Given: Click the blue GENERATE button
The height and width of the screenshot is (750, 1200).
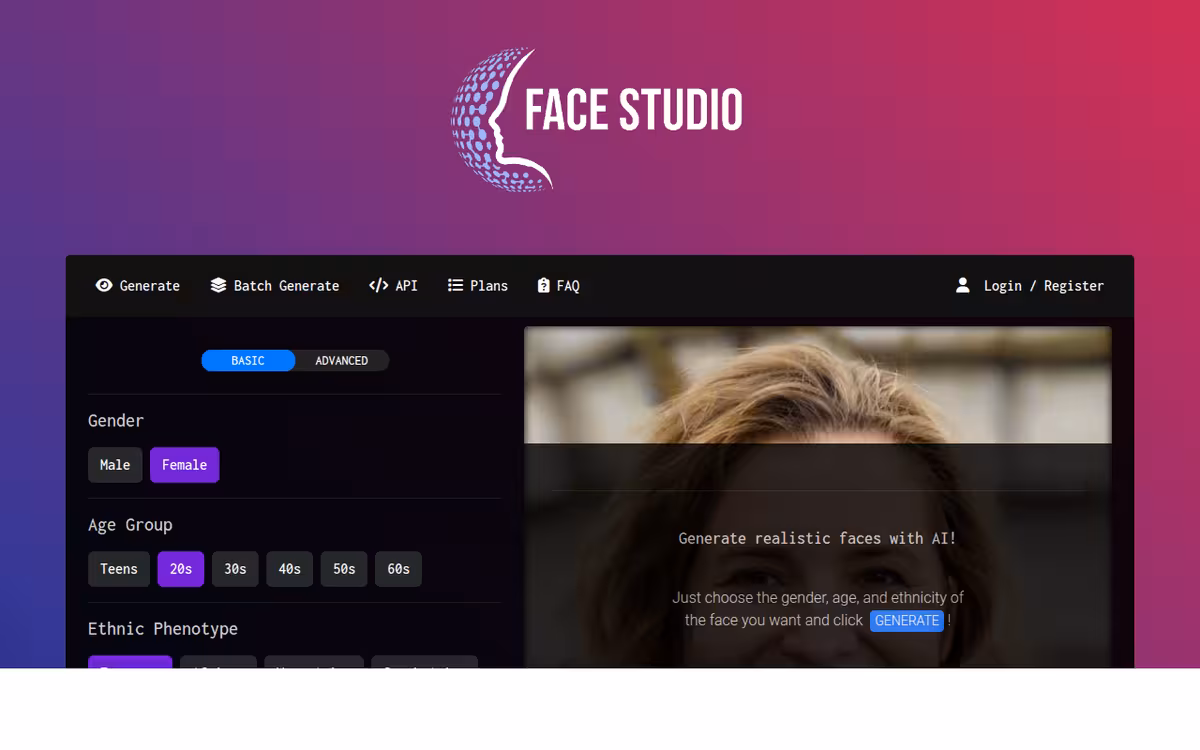Looking at the screenshot, I should [907, 621].
